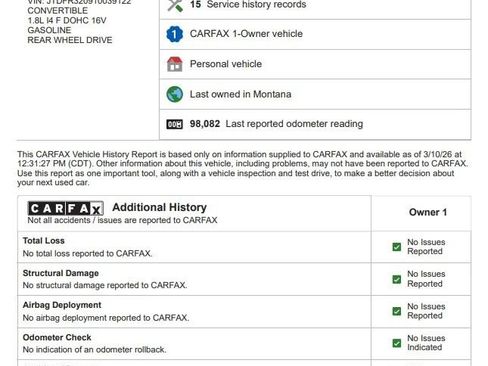Viewport: 488px width, 366px height.
Task: Select '15 Service history records' text
Action: coord(248,5)
